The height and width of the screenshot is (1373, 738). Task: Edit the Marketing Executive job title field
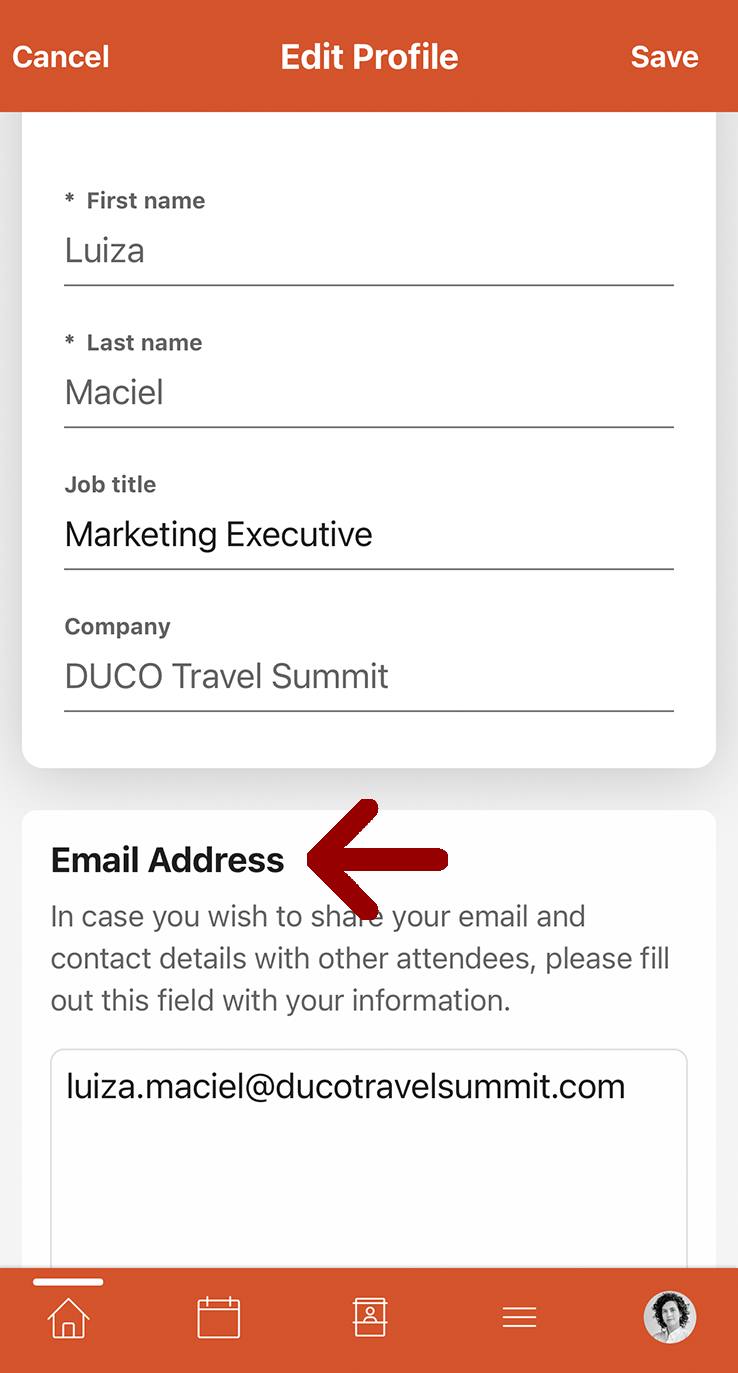click(x=368, y=535)
